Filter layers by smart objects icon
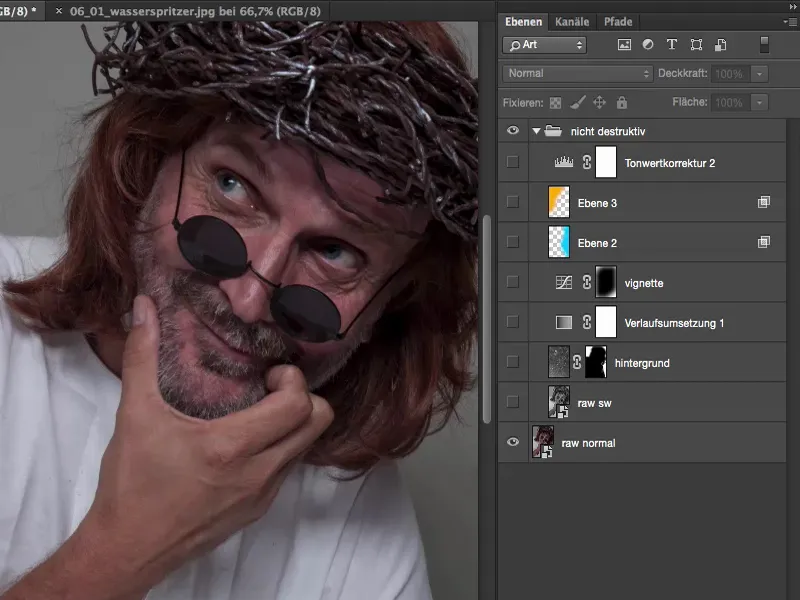 pos(720,45)
